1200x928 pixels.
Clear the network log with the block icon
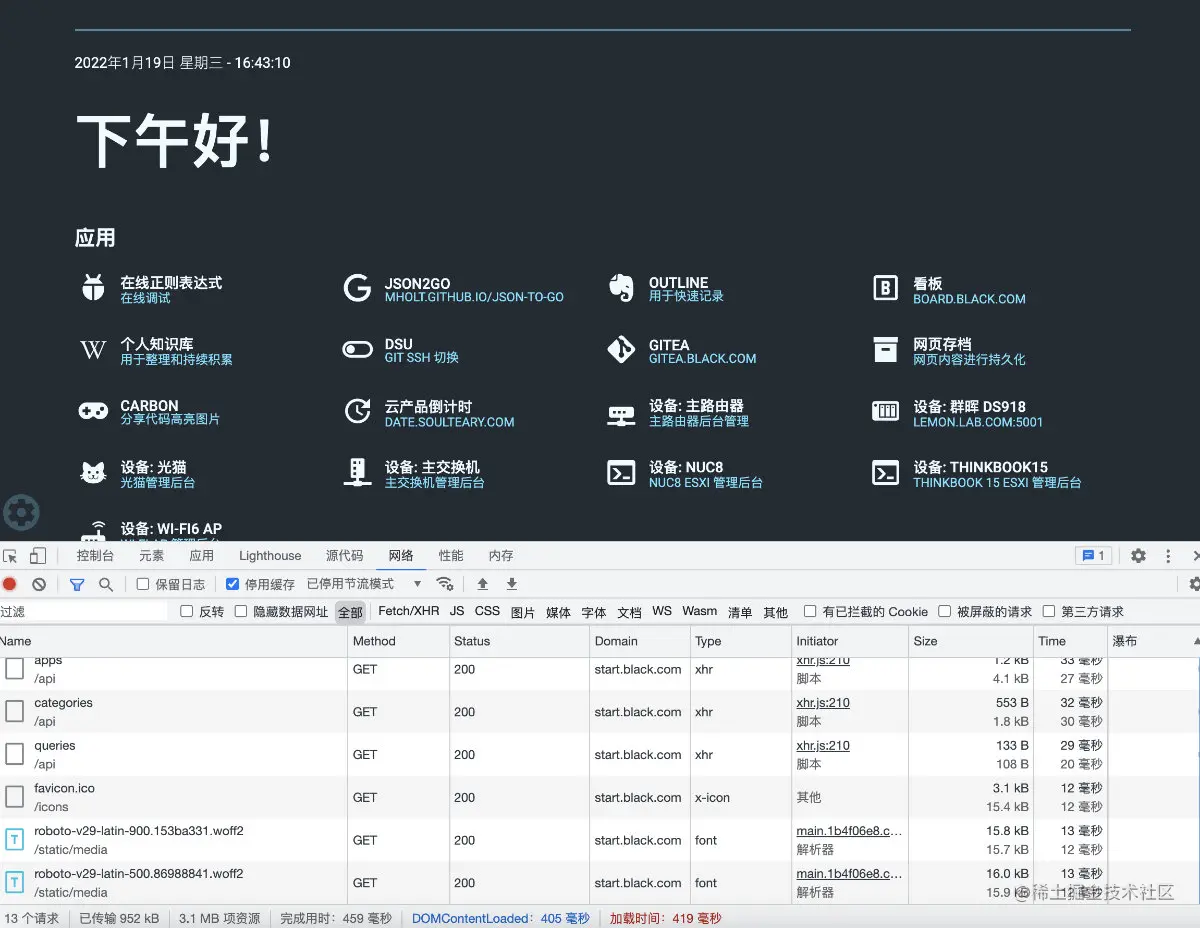(39, 583)
